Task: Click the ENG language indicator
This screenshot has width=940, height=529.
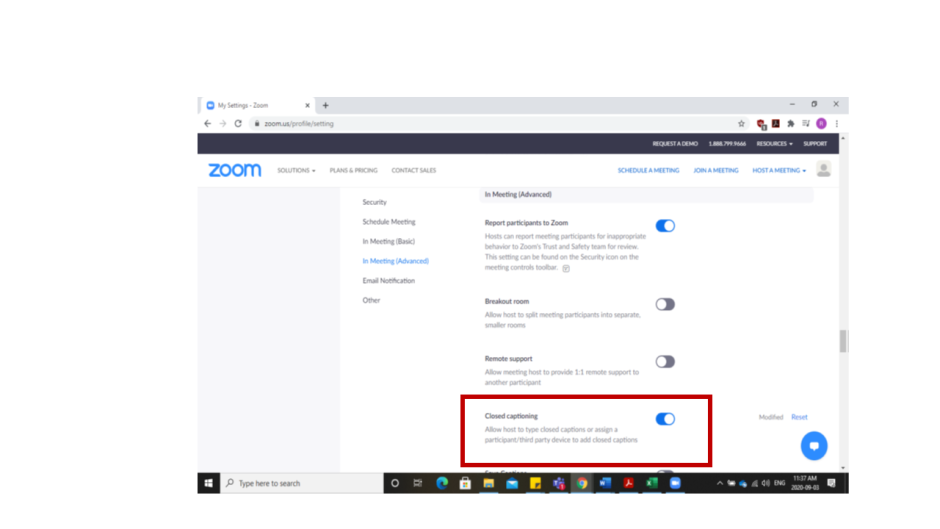Action: (779, 483)
